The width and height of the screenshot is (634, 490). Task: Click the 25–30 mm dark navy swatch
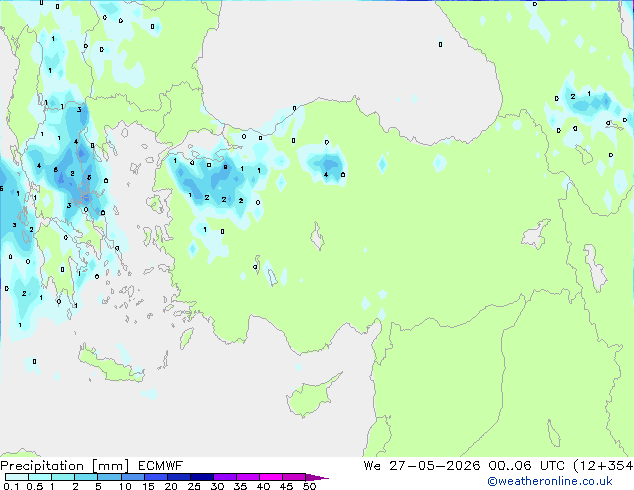[201, 477]
